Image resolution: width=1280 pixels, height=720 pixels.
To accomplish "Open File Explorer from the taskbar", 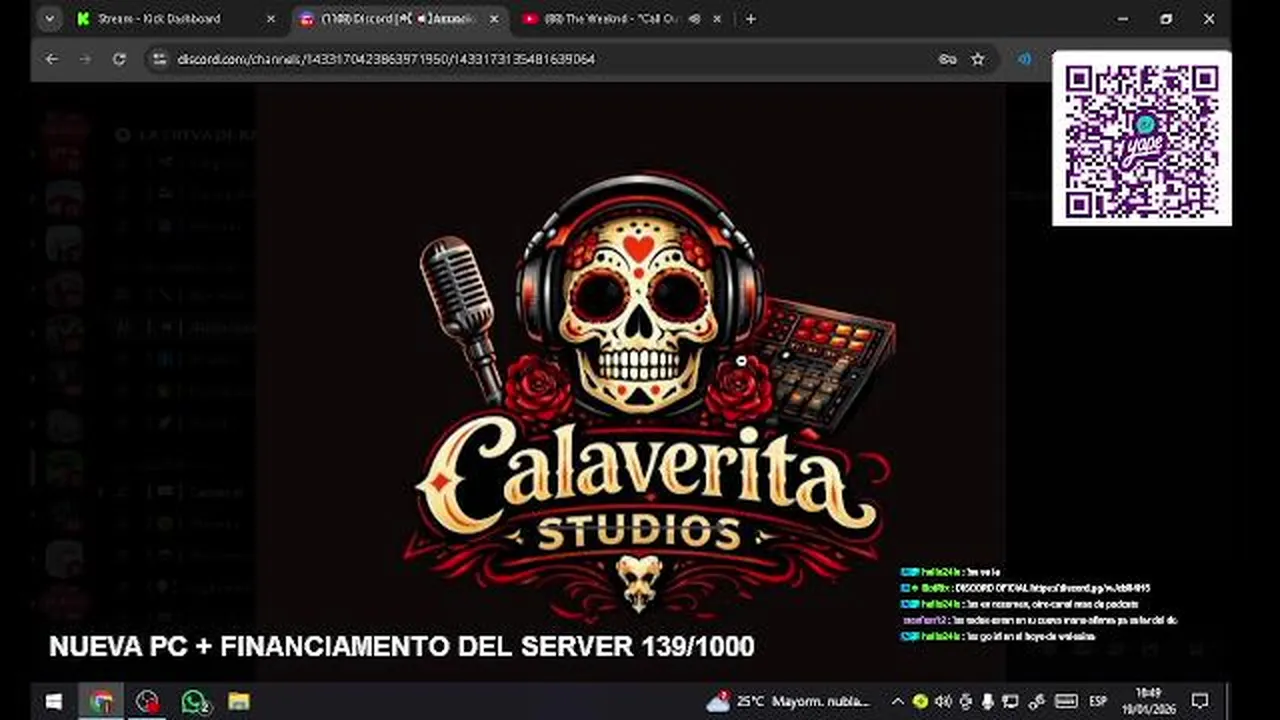I will pos(239,701).
